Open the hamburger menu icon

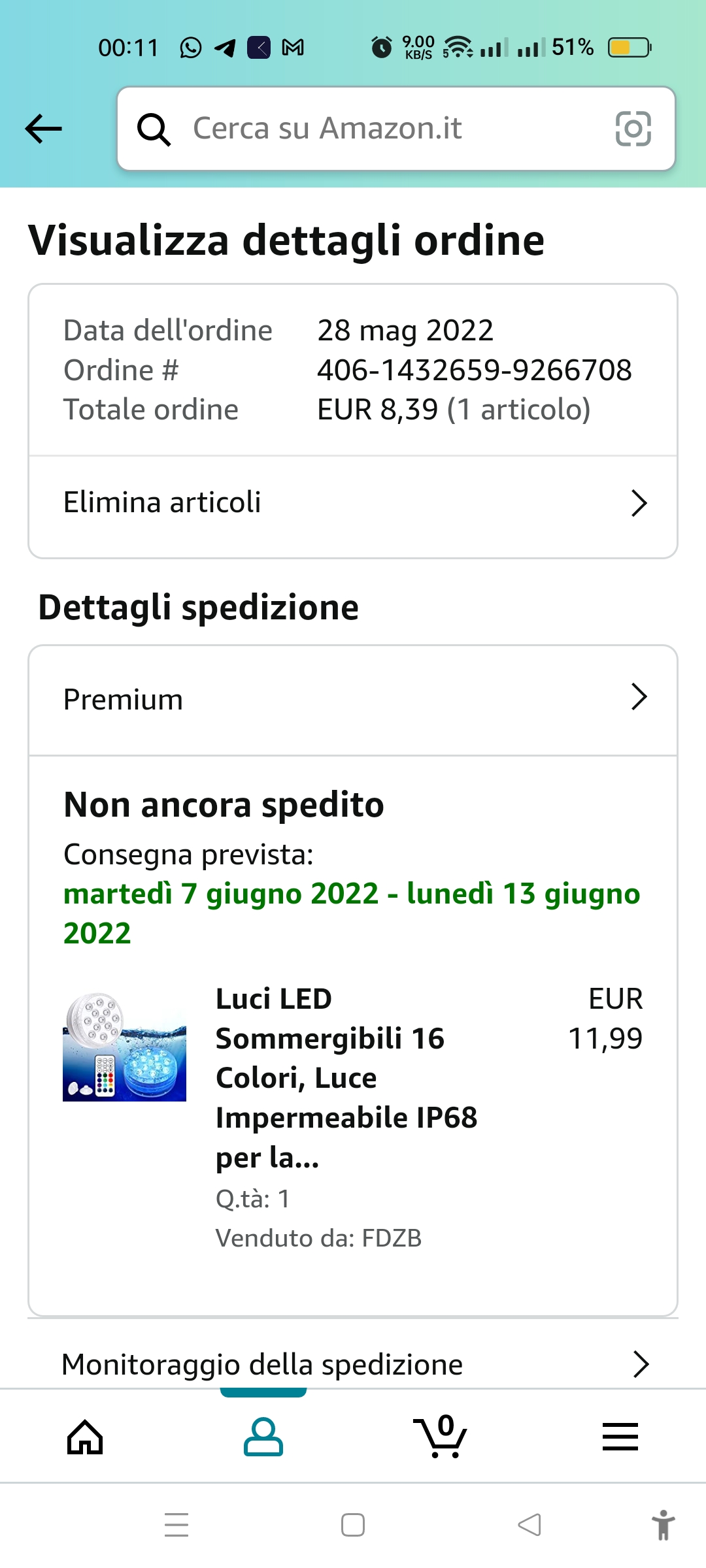[x=620, y=1437]
